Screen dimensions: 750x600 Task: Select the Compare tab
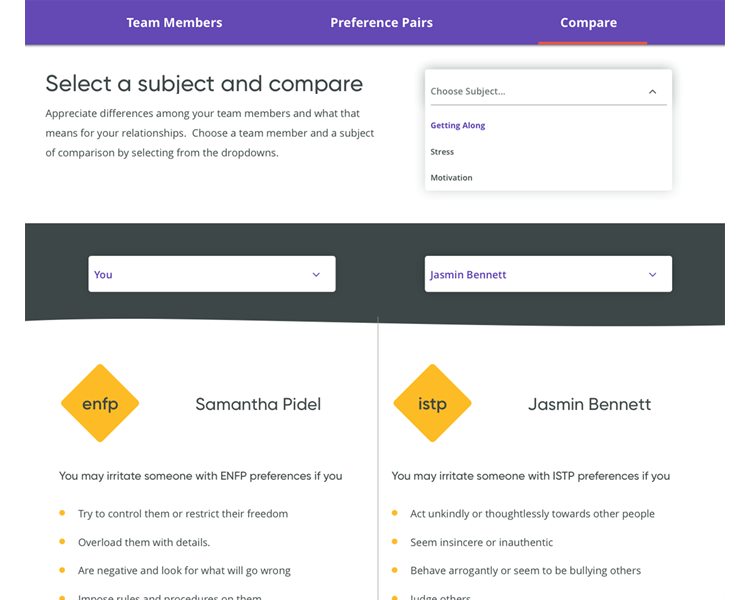click(588, 22)
